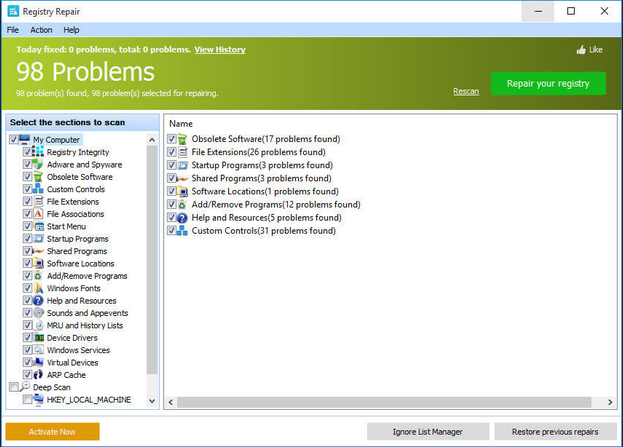Click the Start Menu icon in sidebar
The height and width of the screenshot is (447, 623).
(x=38, y=226)
